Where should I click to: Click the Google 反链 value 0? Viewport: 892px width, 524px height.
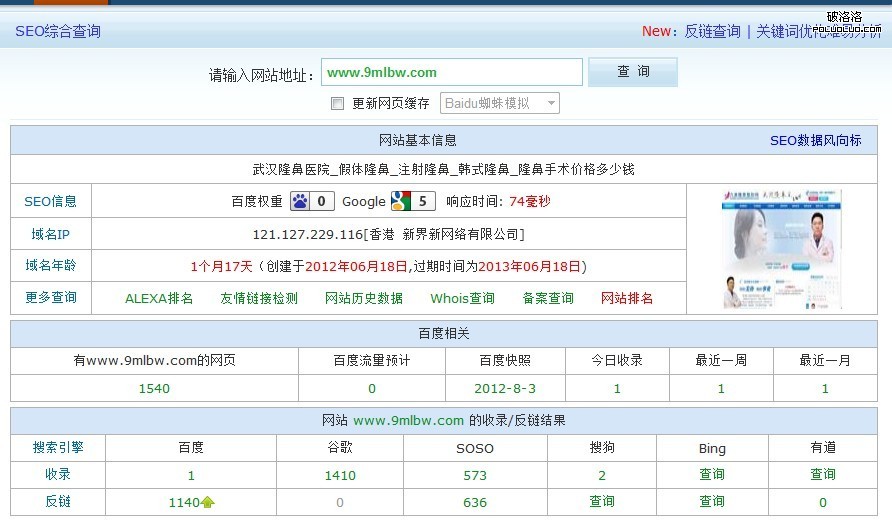[340, 502]
